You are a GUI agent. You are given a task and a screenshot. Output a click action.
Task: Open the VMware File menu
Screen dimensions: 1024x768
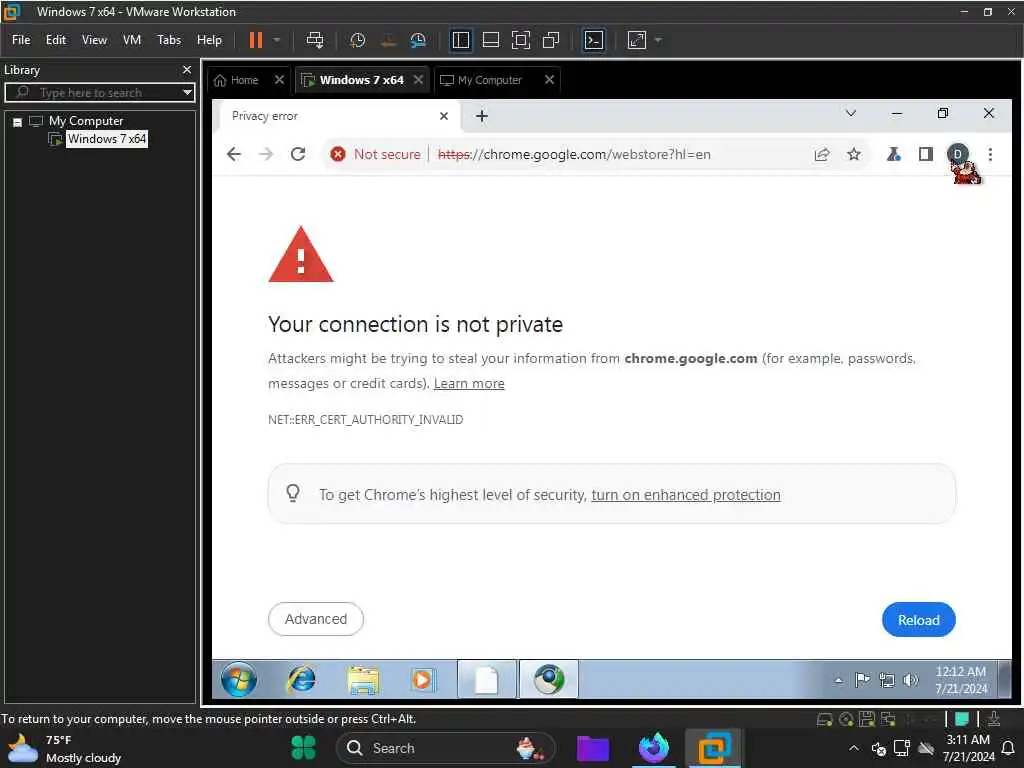(x=21, y=40)
